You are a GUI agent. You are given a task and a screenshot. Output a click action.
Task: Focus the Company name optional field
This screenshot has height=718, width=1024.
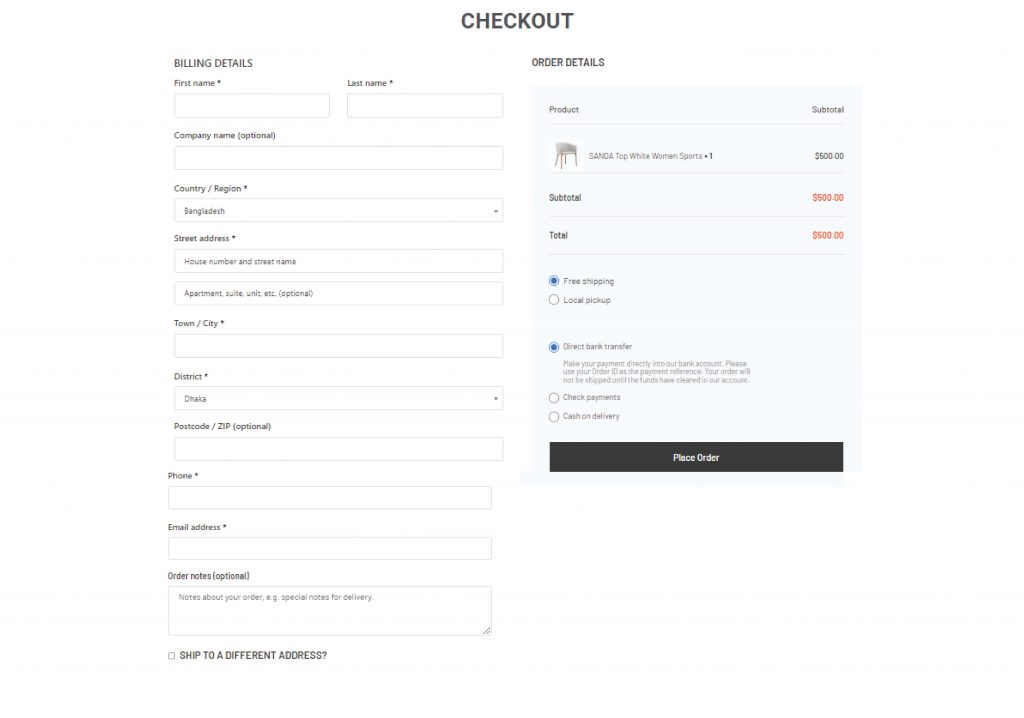pyautogui.click(x=338, y=157)
